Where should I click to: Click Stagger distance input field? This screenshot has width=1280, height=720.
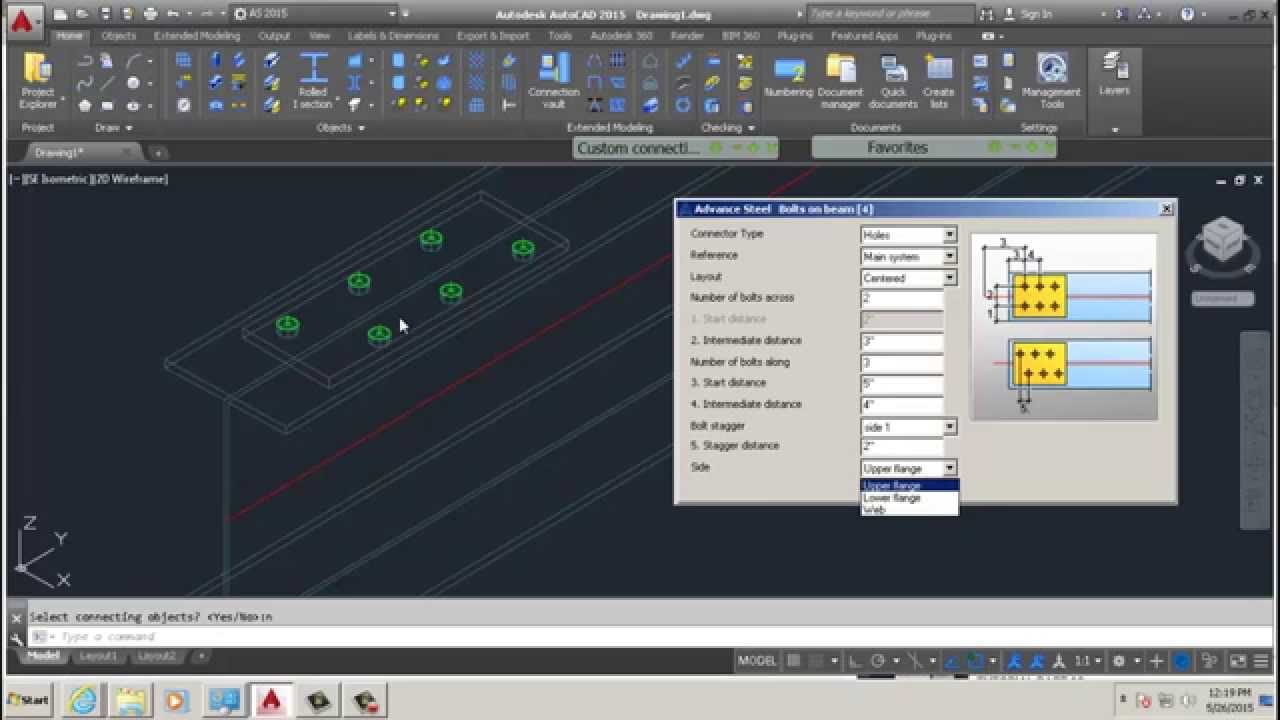click(x=901, y=447)
